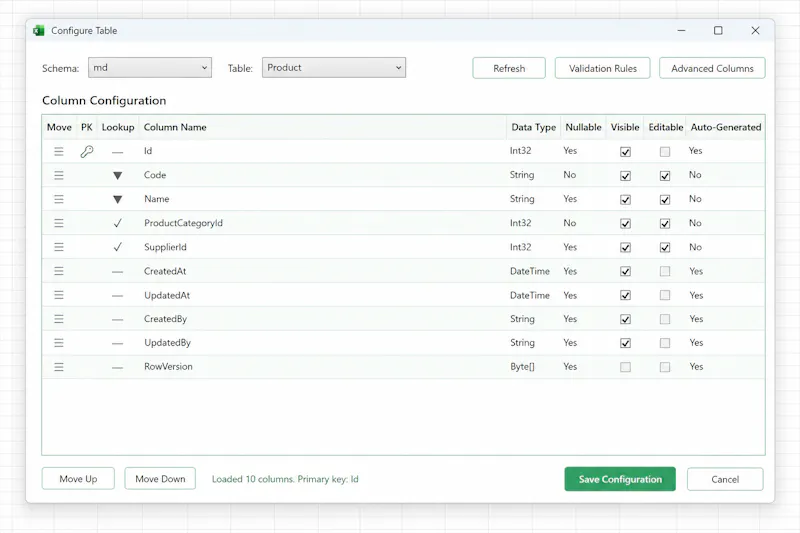Uncheck Editable checkbox for Code
This screenshot has width=800, height=533.
[x=665, y=176]
